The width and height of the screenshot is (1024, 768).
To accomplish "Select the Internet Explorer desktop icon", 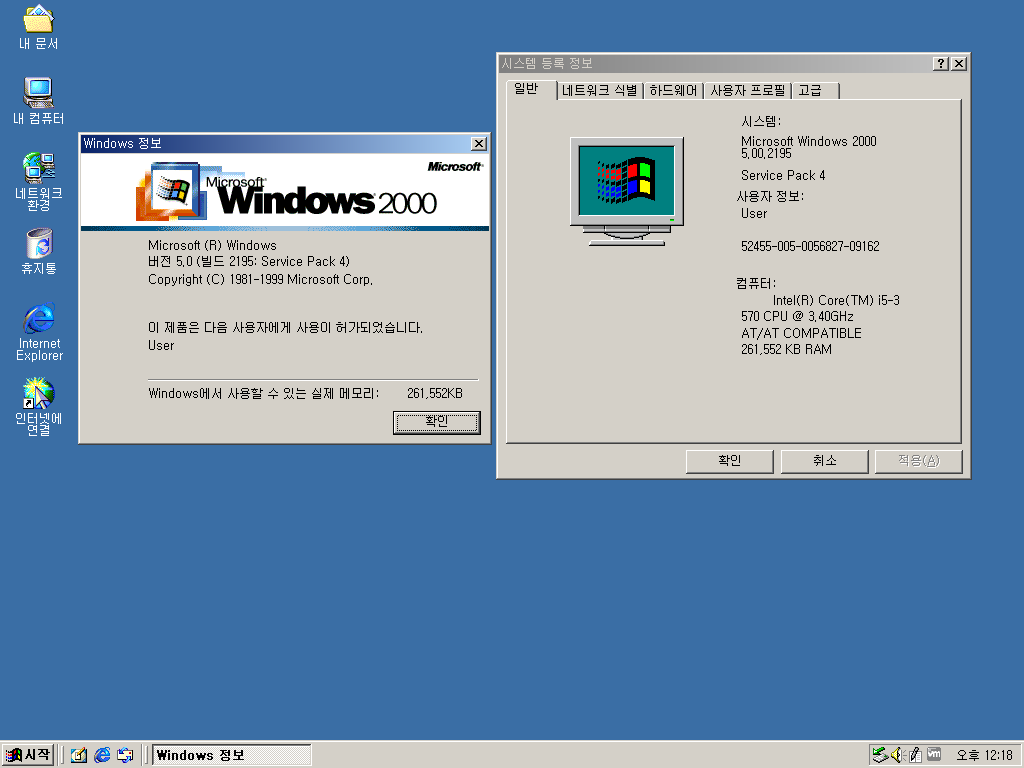I will tap(39, 332).
